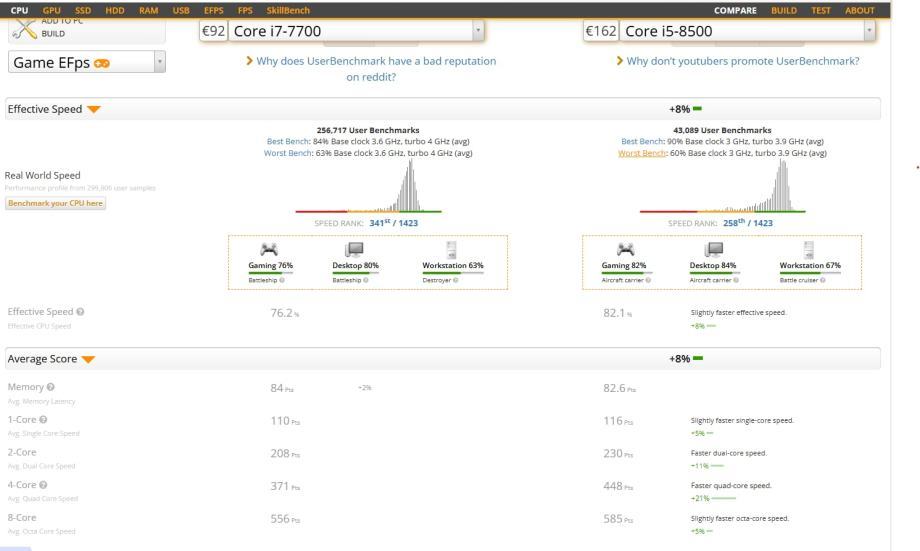Open Worst Bench link for Core i7-7700
The image size is (920, 551).
(288, 153)
